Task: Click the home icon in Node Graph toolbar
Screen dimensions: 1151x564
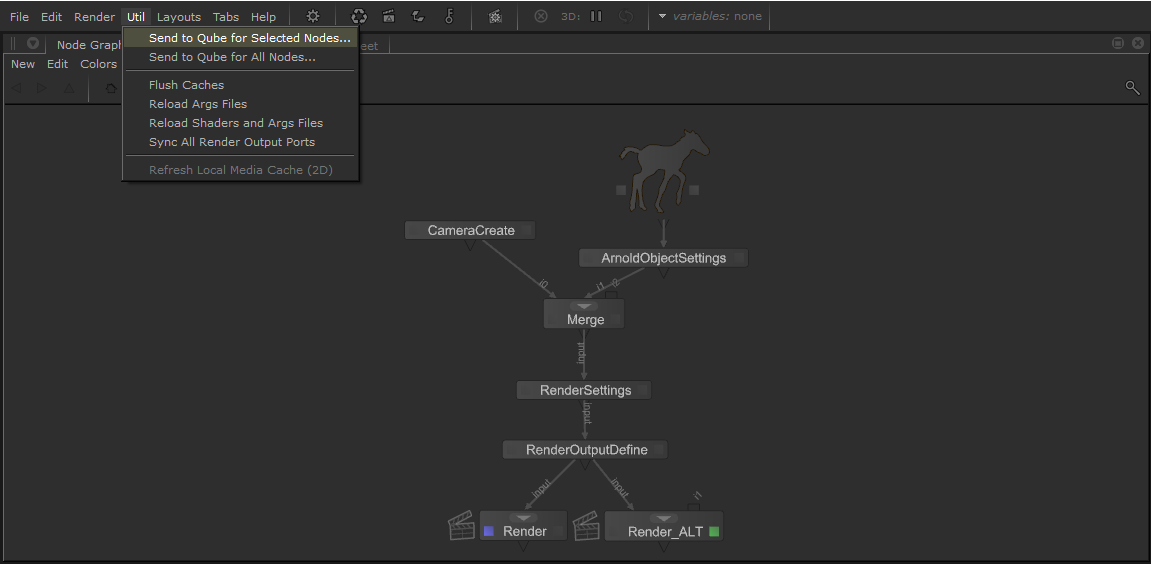Action: pos(111,88)
